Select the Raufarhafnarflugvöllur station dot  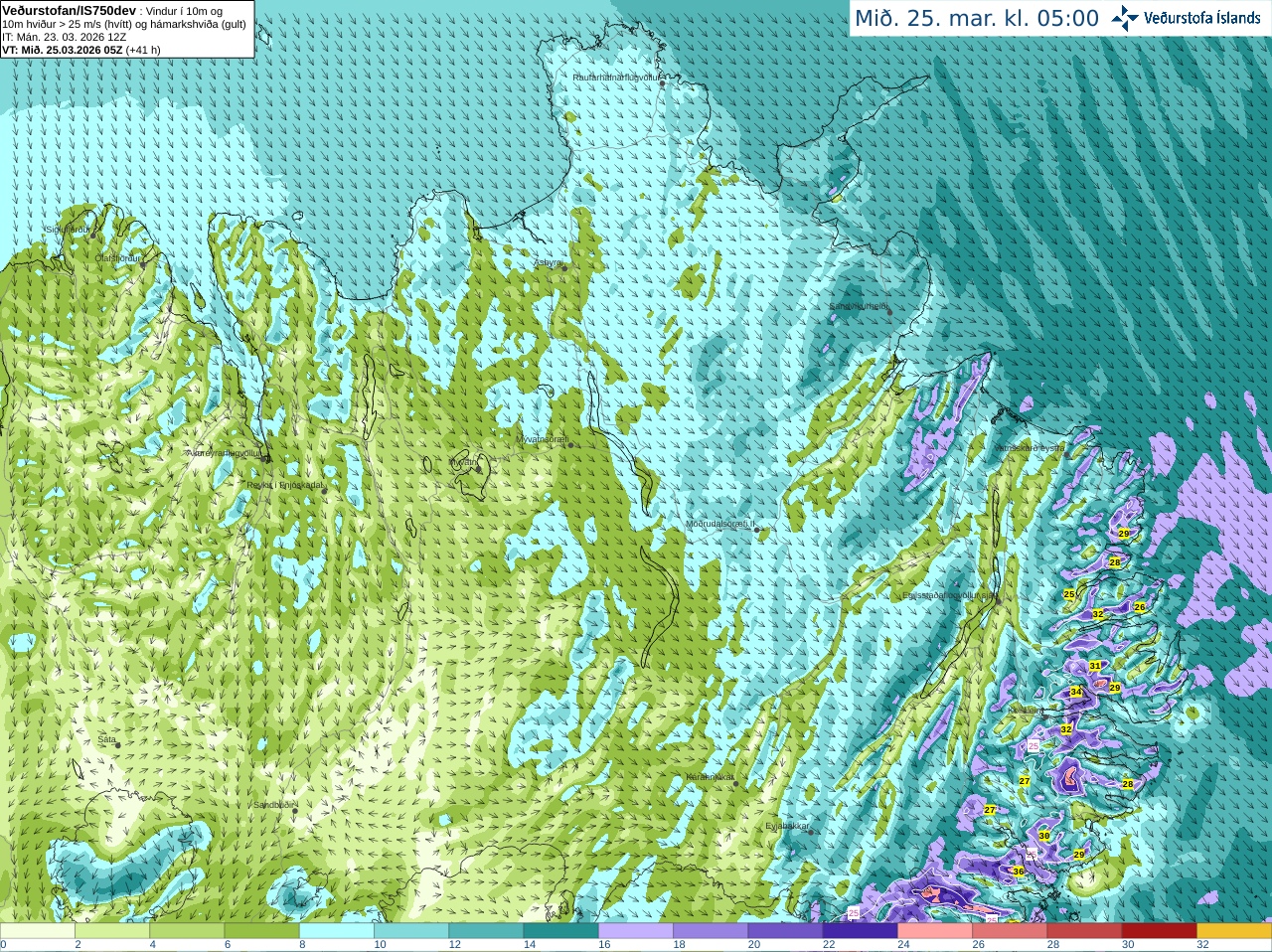(x=663, y=83)
